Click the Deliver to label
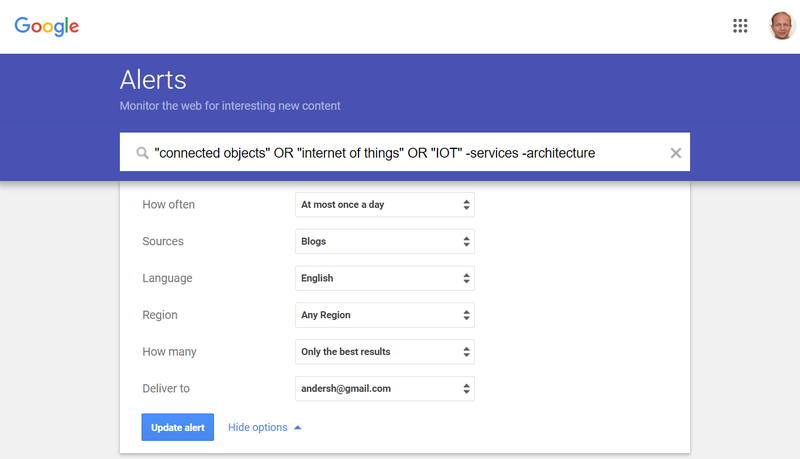This screenshot has height=459, width=800. point(166,389)
